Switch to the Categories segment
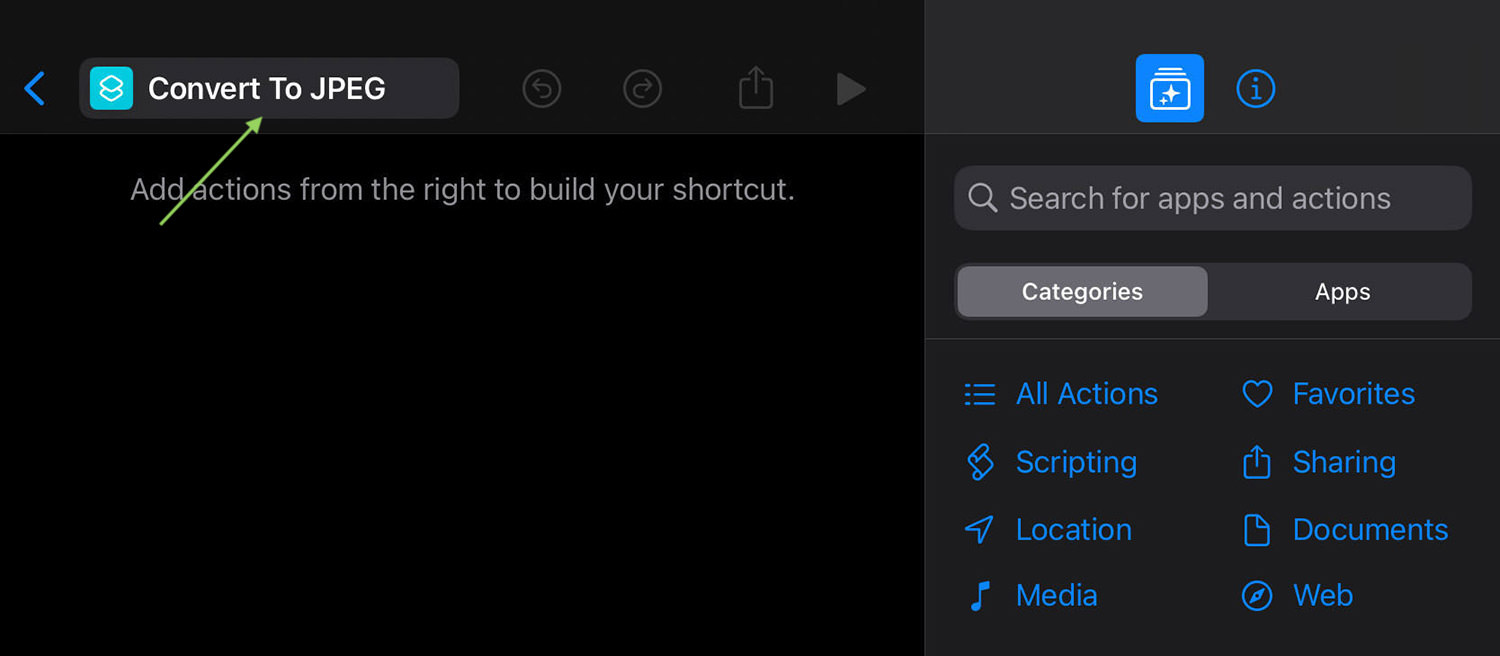 [x=1082, y=292]
